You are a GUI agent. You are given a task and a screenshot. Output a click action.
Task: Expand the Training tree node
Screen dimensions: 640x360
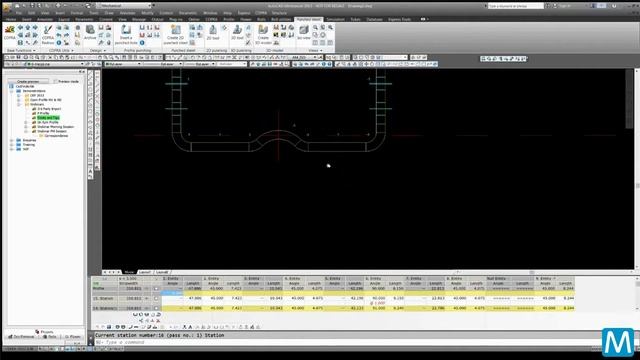[12, 144]
